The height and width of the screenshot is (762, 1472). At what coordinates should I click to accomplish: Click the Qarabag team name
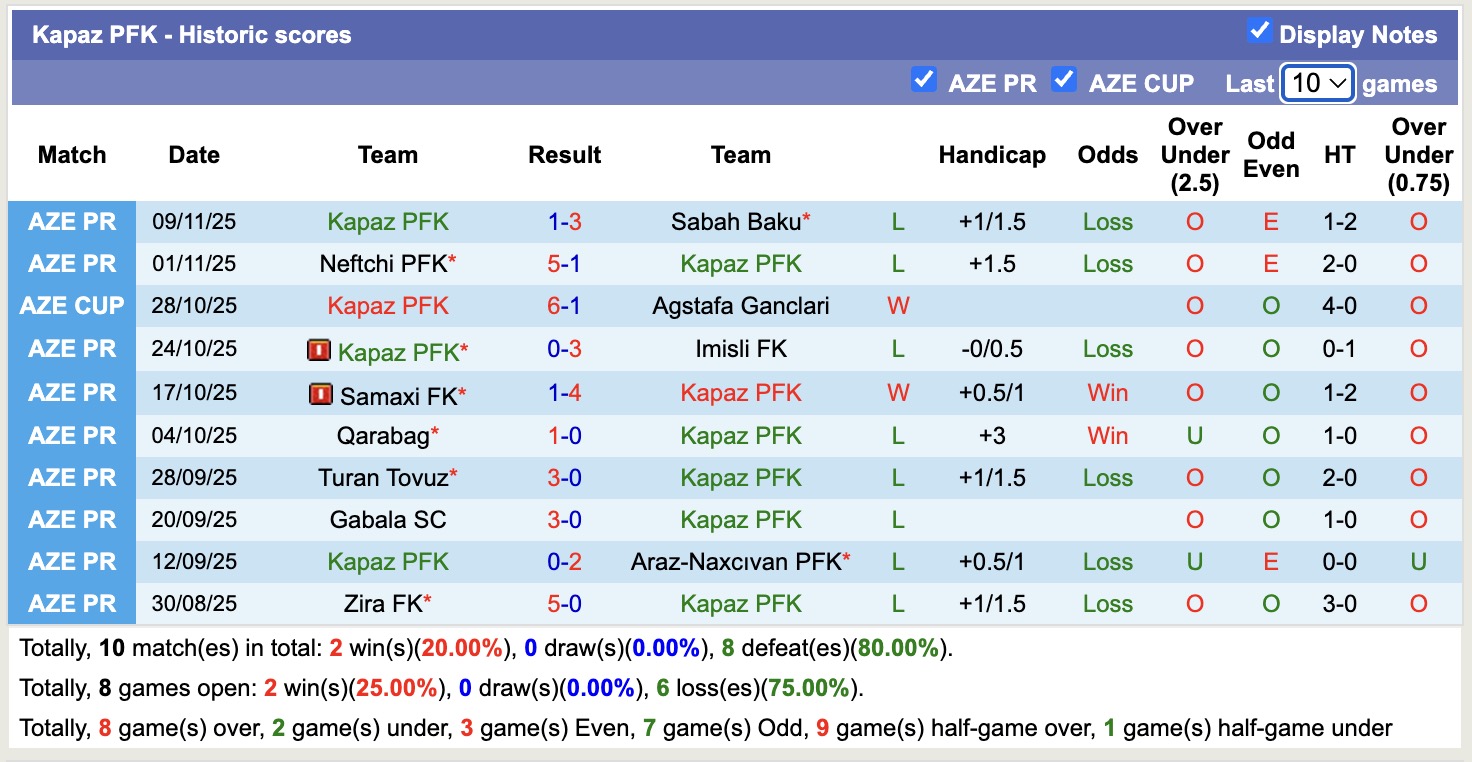click(382, 436)
